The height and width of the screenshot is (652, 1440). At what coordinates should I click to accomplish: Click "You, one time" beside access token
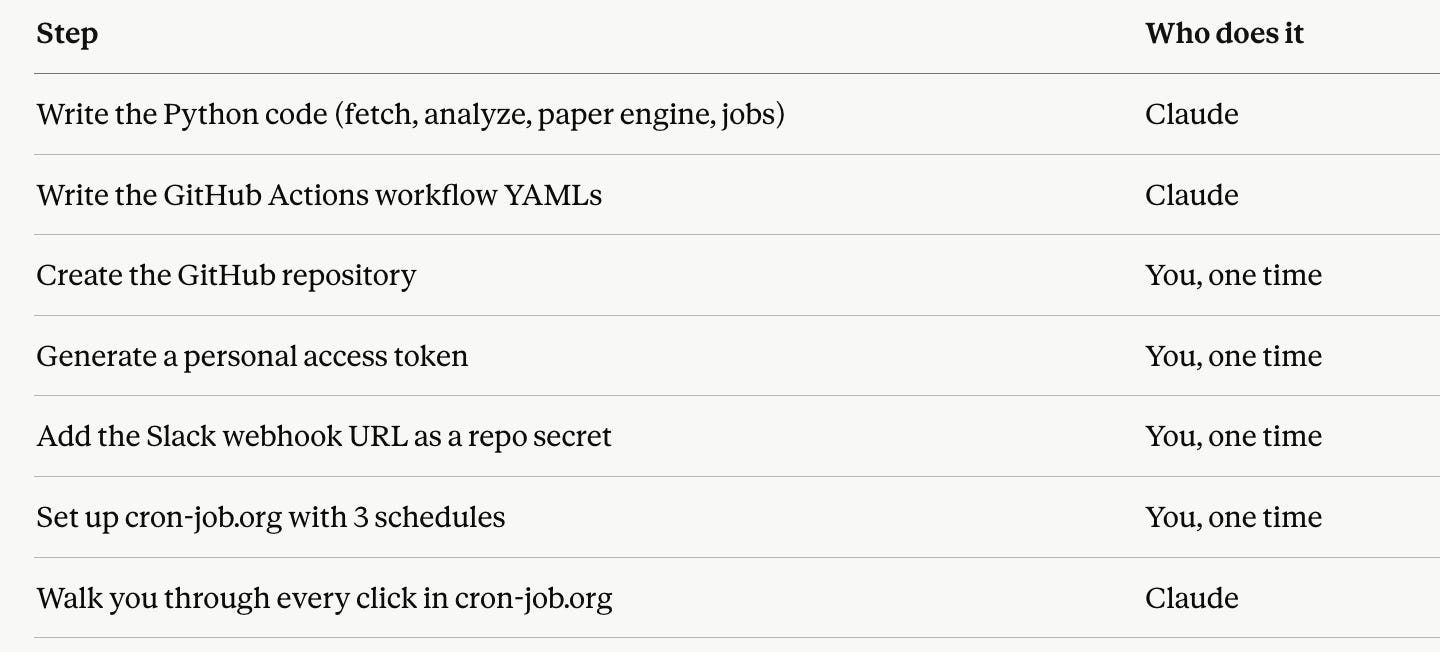[1234, 357]
